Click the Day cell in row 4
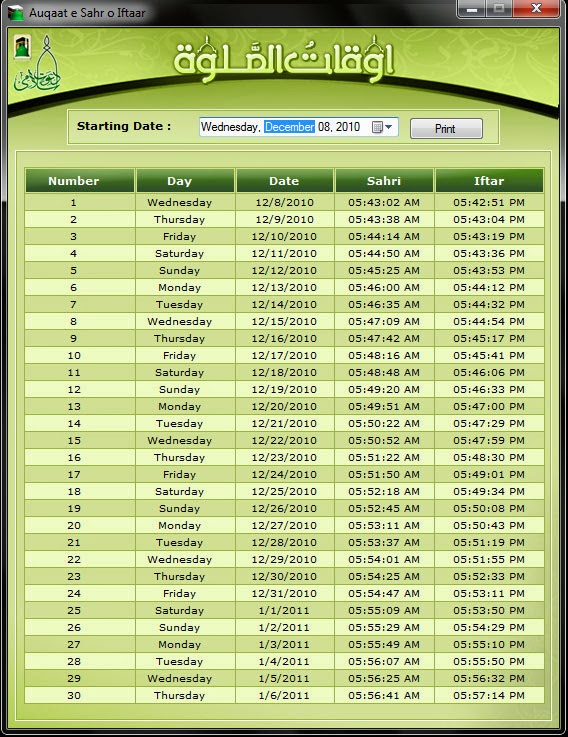This screenshot has width=568, height=737. pos(185,253)
